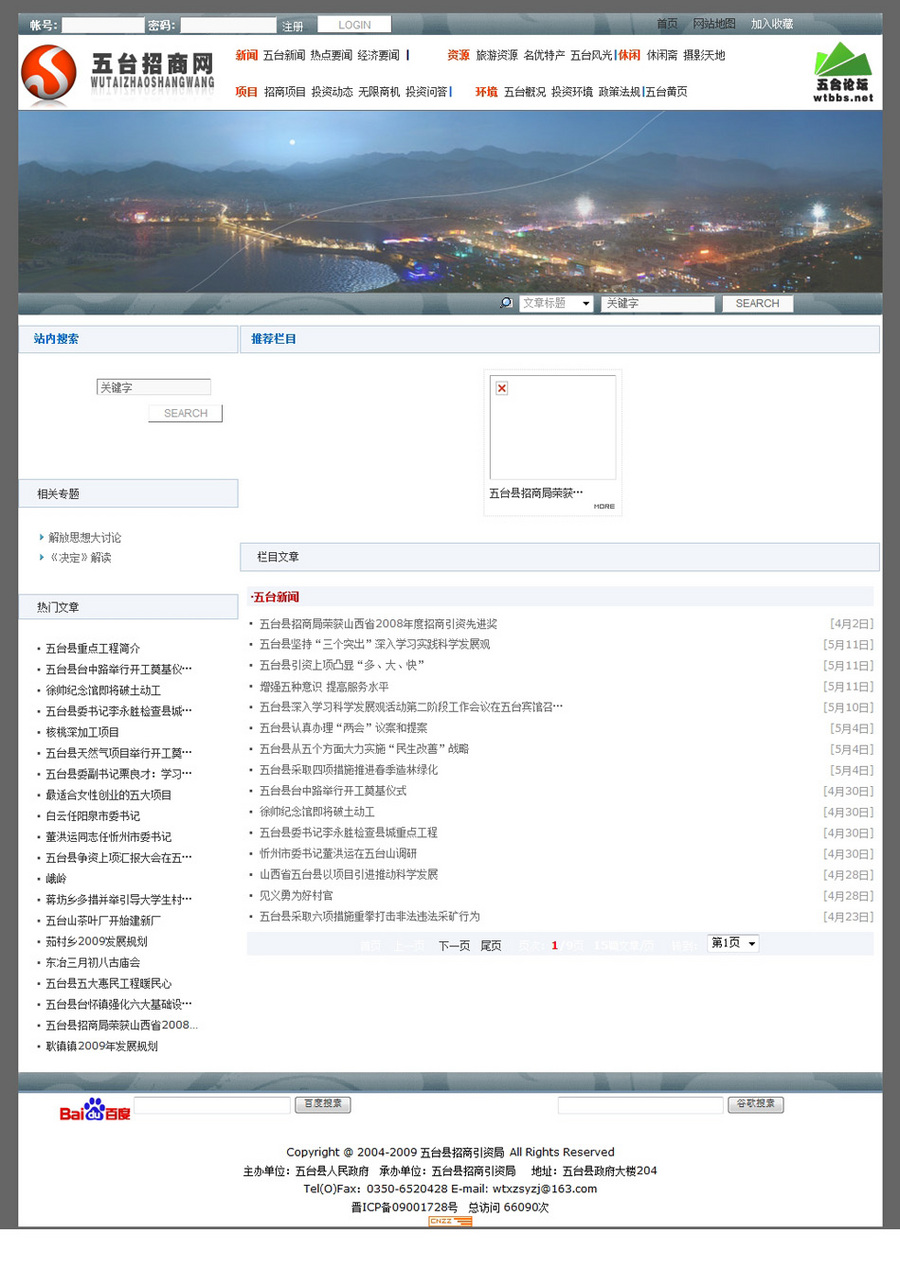The image size is (900, 1270).
Task: Open the 五台概况 navigation item
Action: click(525, 92)
